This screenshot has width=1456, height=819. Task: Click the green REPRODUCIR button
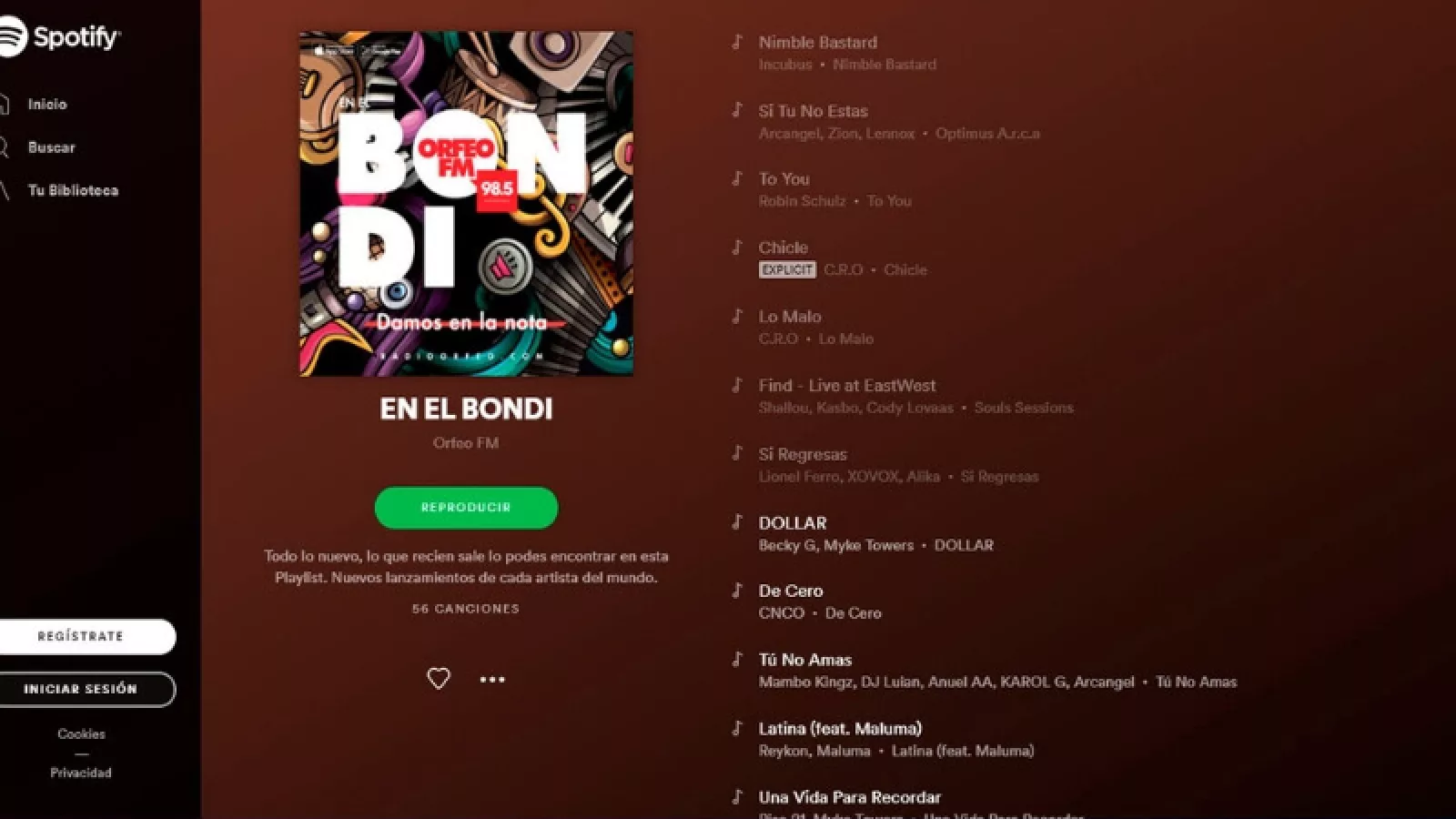coord(466,508)
